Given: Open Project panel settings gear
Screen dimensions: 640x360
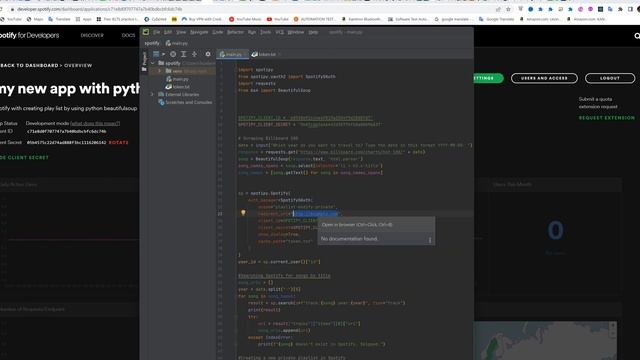Looking at the screenshot, I should click(208, 54).
